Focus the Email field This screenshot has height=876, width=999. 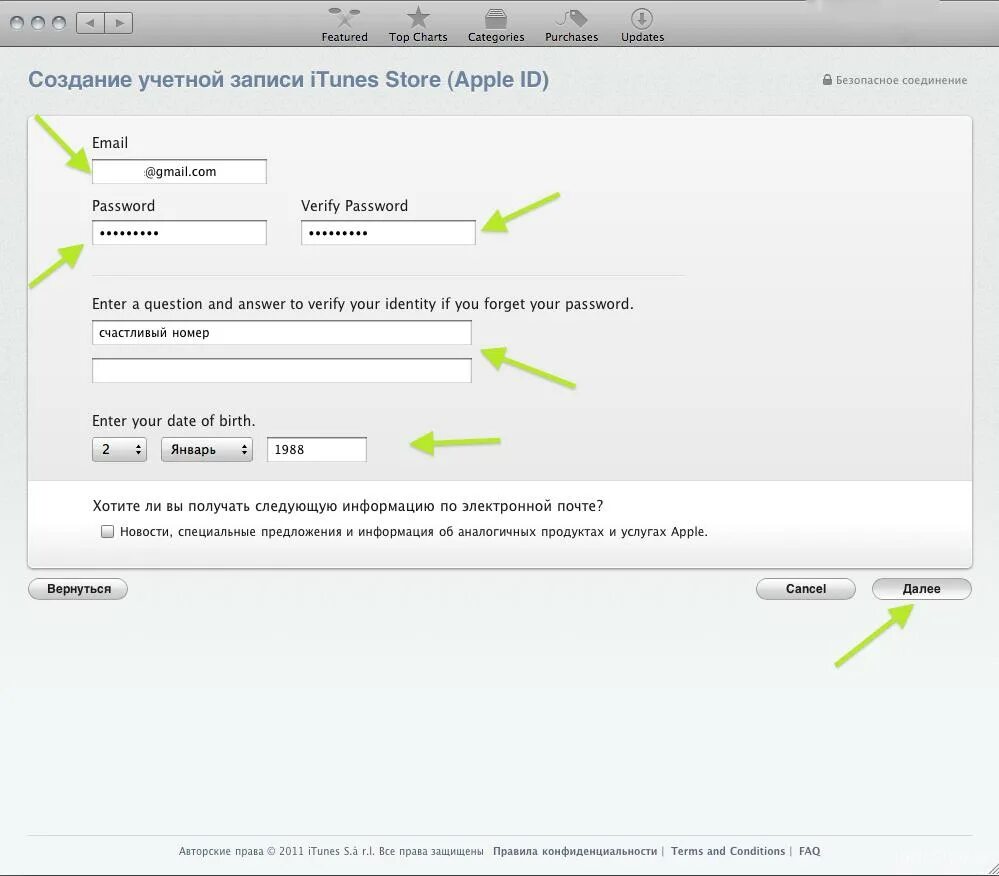click(179, 171)
